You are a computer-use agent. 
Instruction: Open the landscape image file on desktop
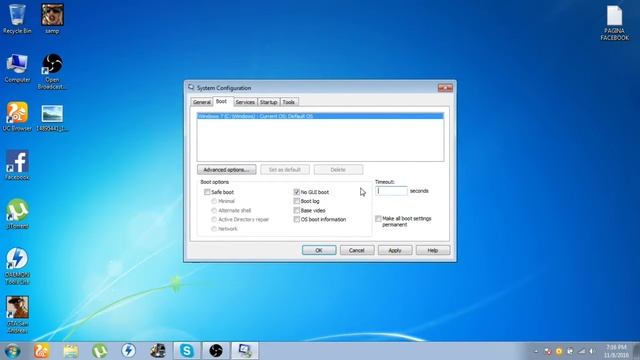click(52, 118)
